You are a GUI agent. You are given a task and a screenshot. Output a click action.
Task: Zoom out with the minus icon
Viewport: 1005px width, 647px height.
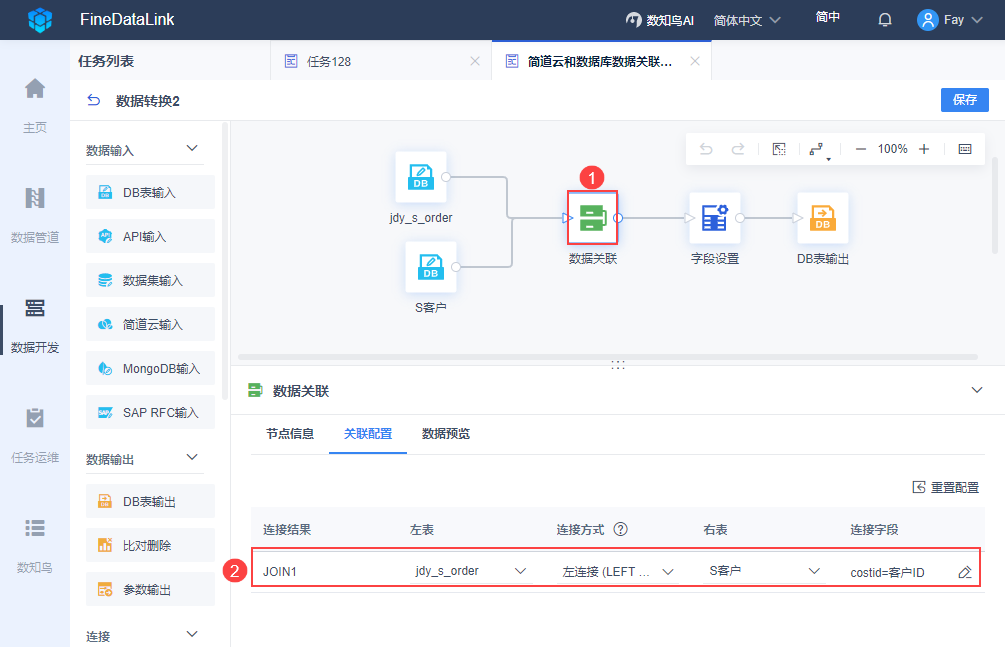(861, 149)
